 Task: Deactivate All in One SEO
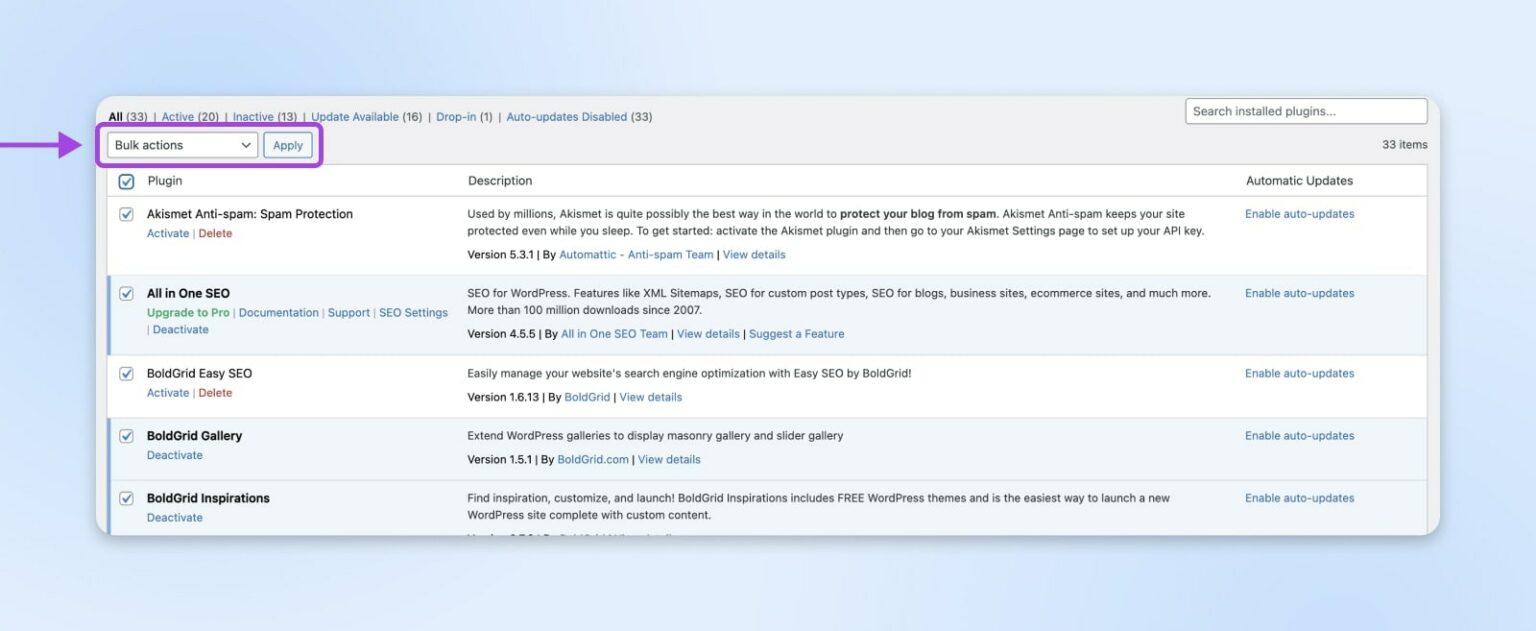[181, 329]
